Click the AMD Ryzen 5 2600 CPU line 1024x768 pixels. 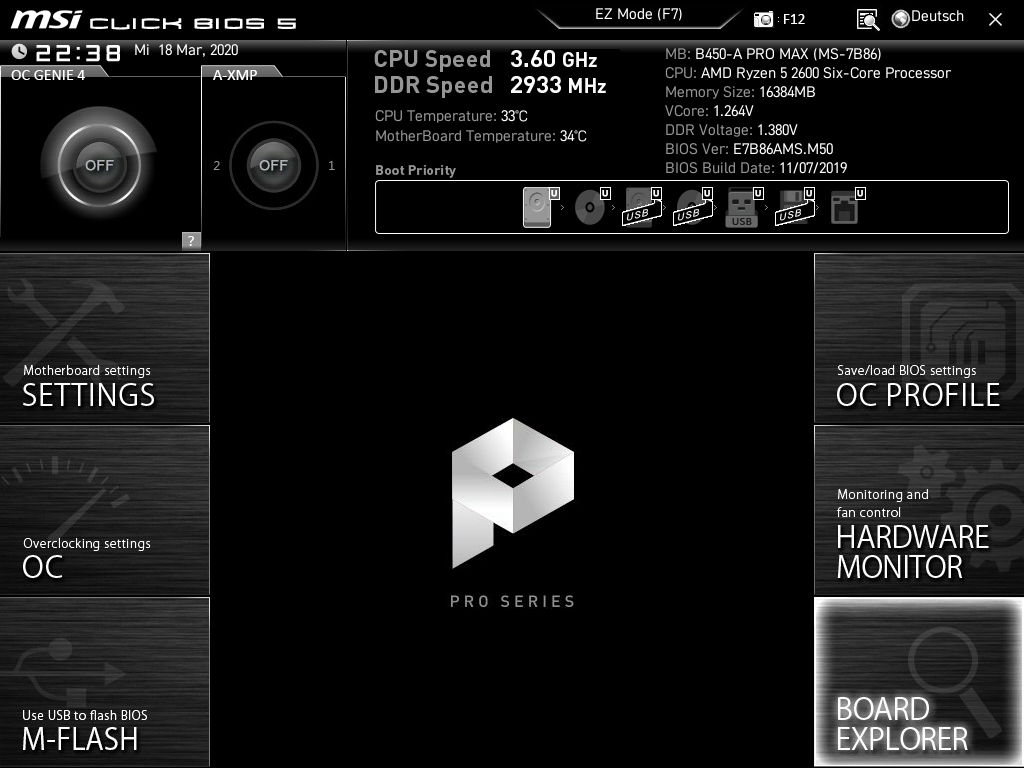click(808, 73)
